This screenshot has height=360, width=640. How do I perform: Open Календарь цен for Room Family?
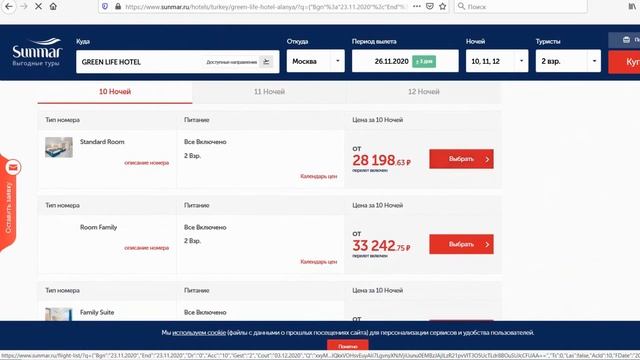(x=318, y=262)
